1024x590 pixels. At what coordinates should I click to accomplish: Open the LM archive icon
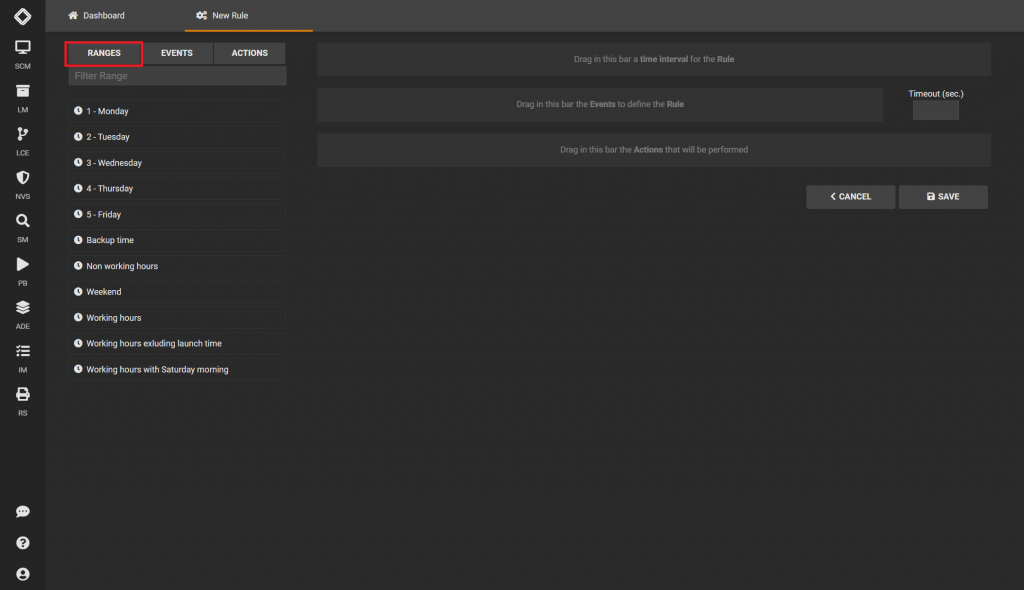(x=22, y=91)
